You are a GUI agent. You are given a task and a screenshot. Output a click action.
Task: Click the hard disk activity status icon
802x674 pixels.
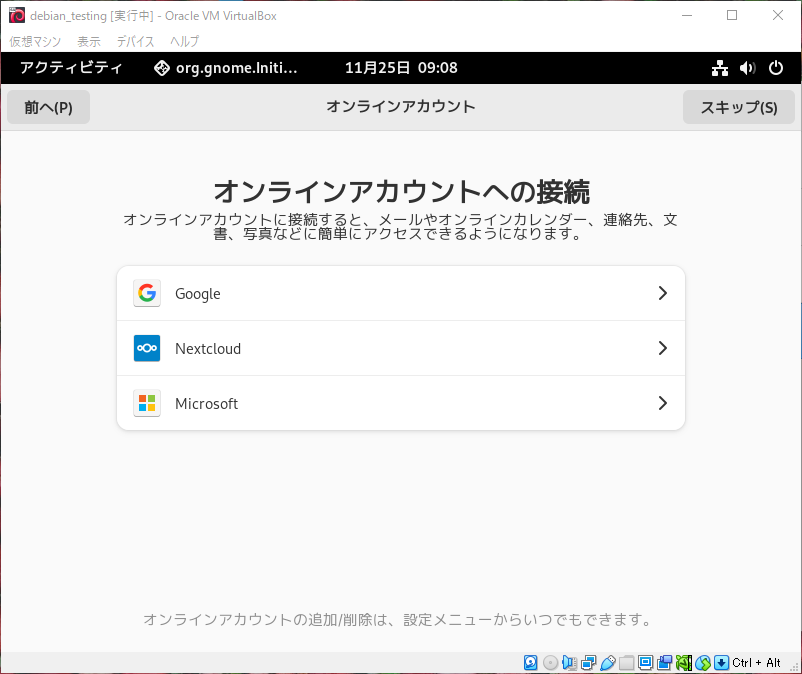(x=530, y=663)
